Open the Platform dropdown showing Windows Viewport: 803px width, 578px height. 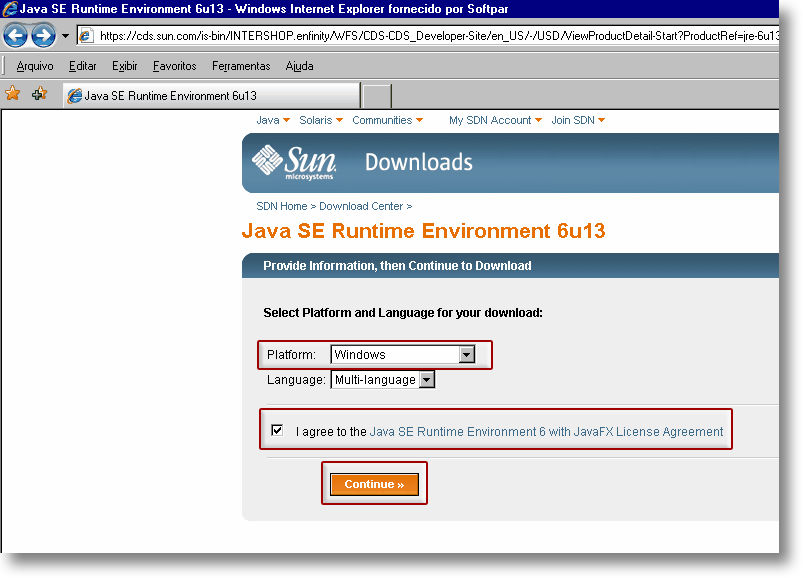[404, 354]
